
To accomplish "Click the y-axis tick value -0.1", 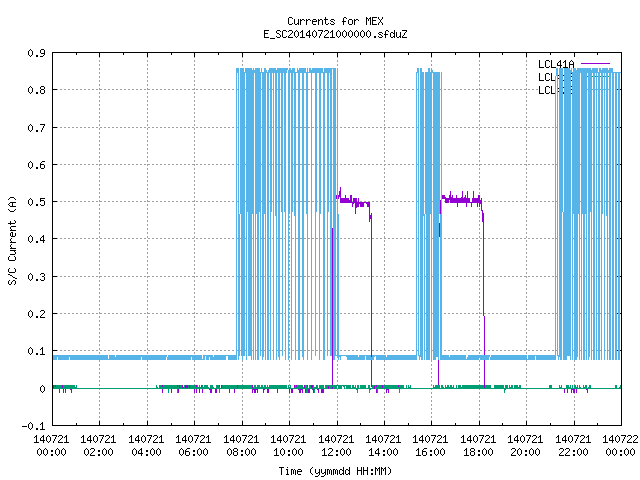I will [x=34, y=426].
